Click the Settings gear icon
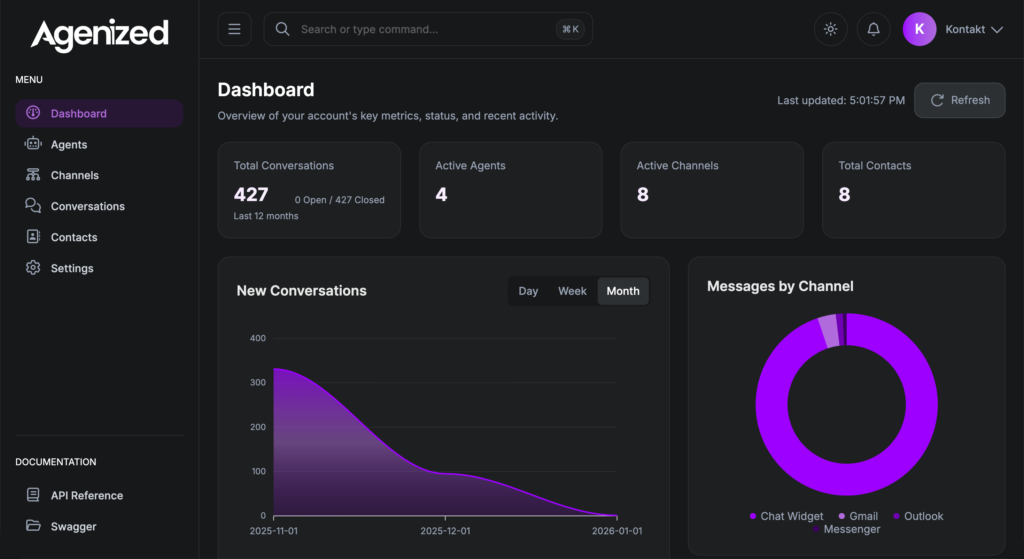1024x559 pixels. (x=33, y=268)
